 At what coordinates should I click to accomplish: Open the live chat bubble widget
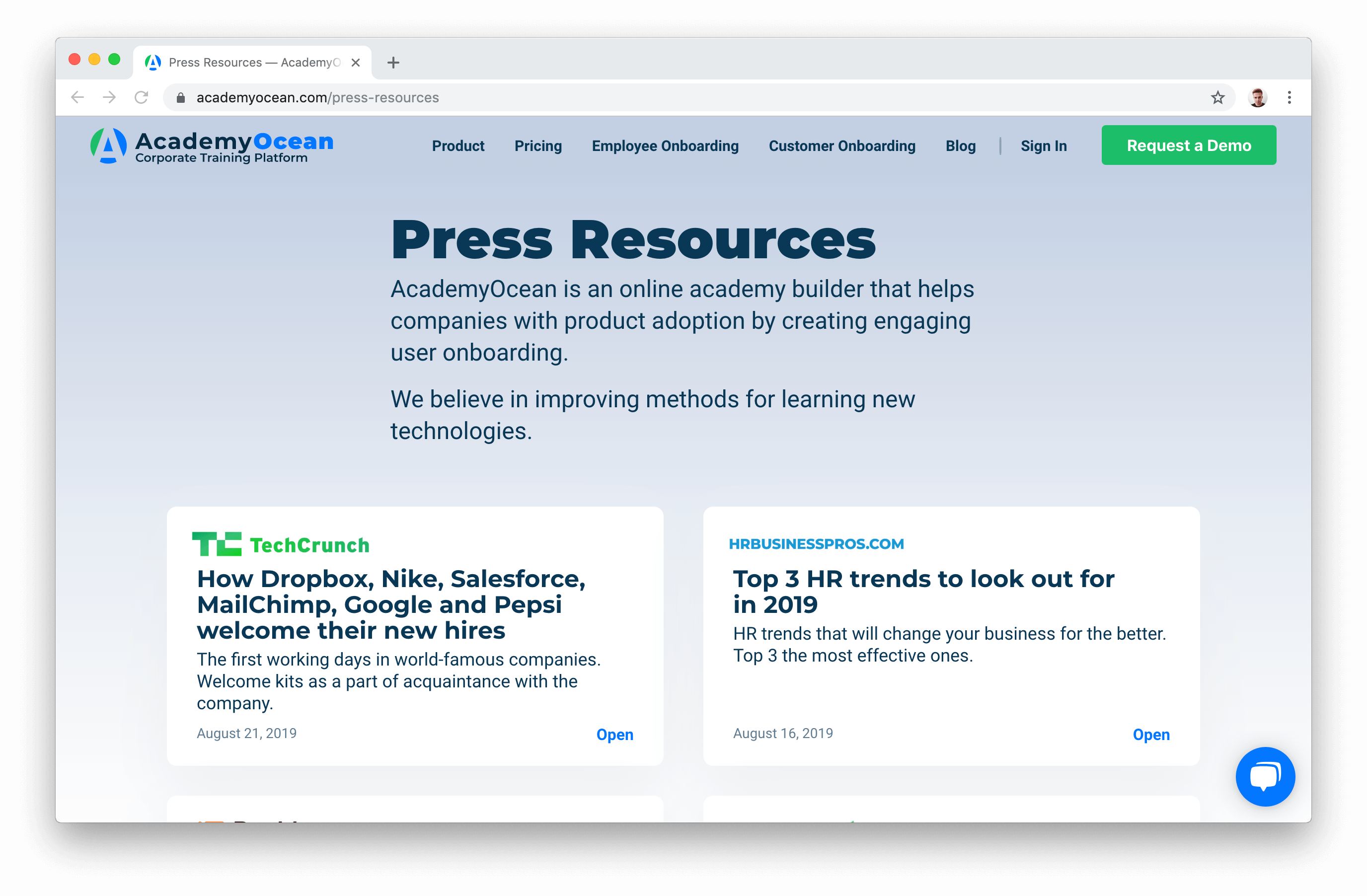pos(1265,776)
